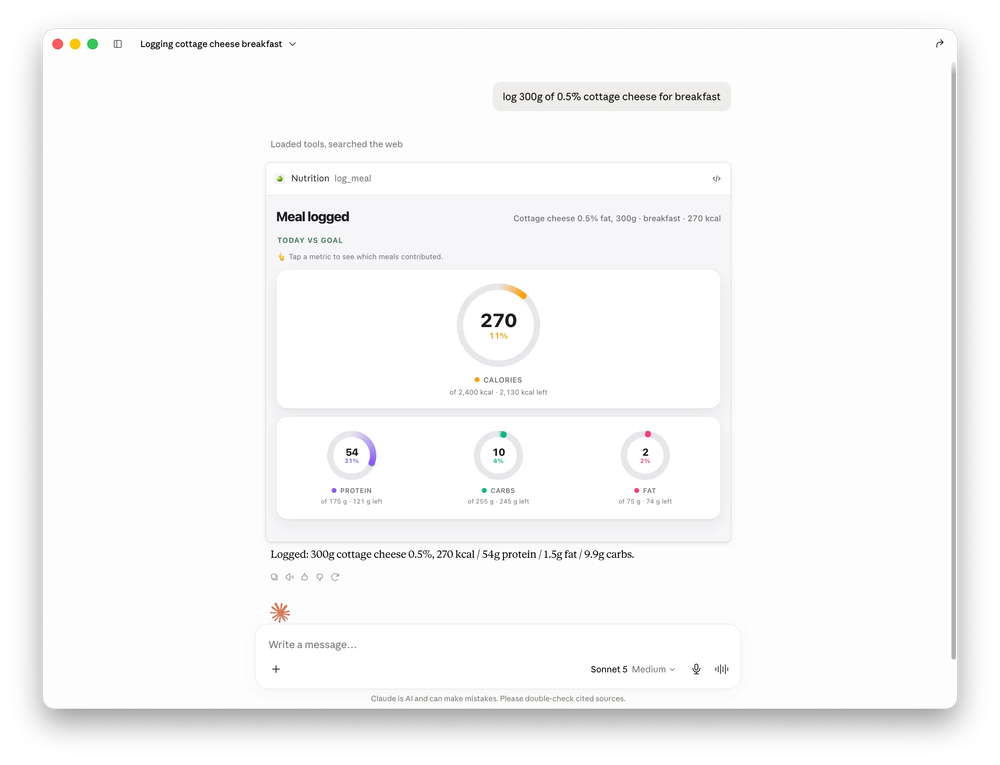
Task: Retry the response with refresh icon
Action: coord(335,577)
